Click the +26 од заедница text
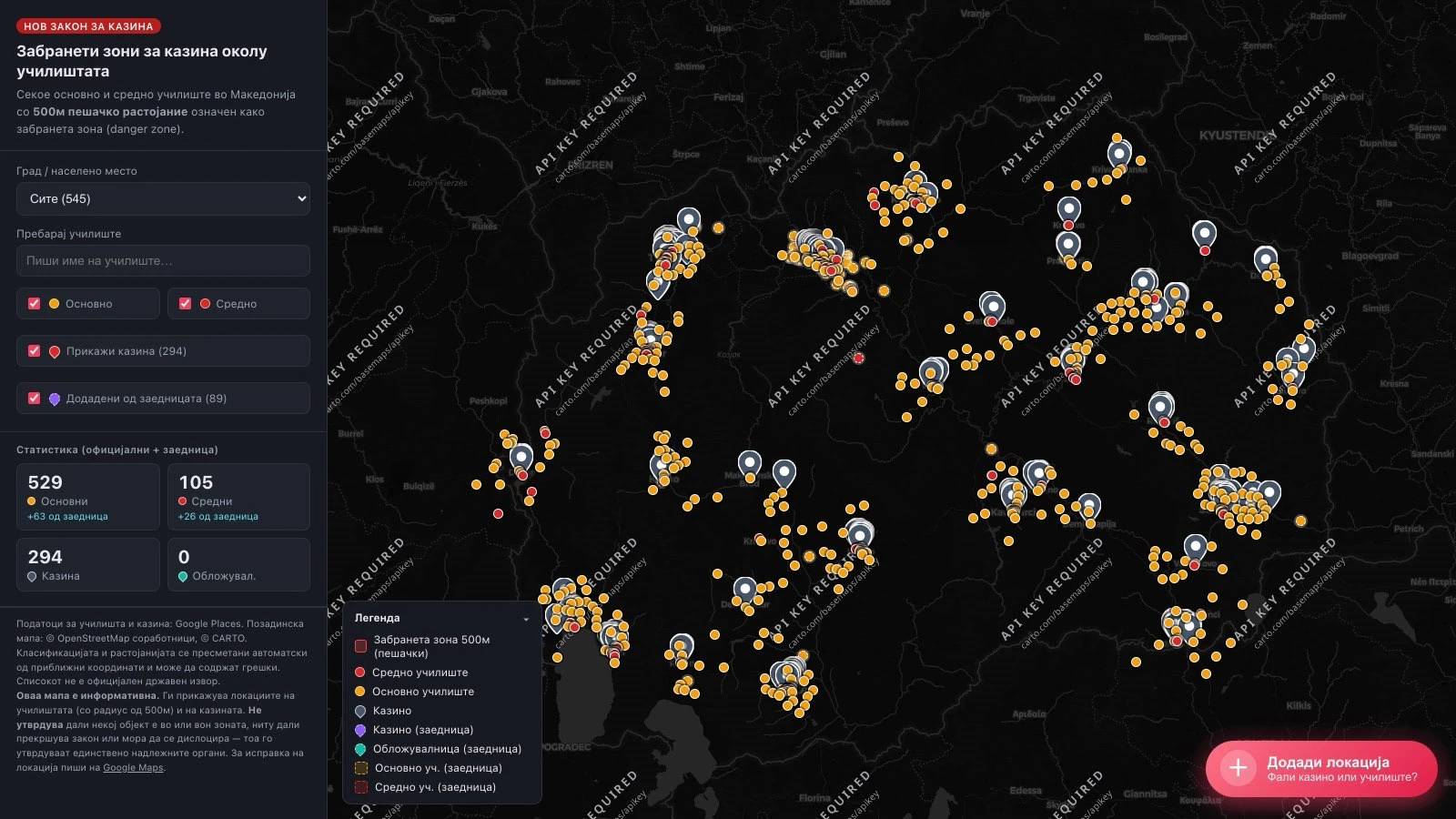 point(217,516)
